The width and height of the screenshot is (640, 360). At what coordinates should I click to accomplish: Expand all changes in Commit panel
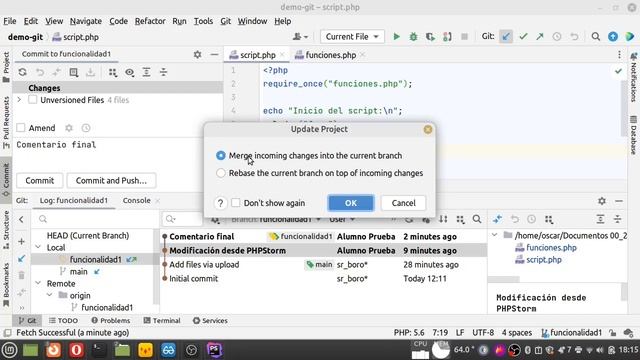pyautogui.click(x=147, y=72)
